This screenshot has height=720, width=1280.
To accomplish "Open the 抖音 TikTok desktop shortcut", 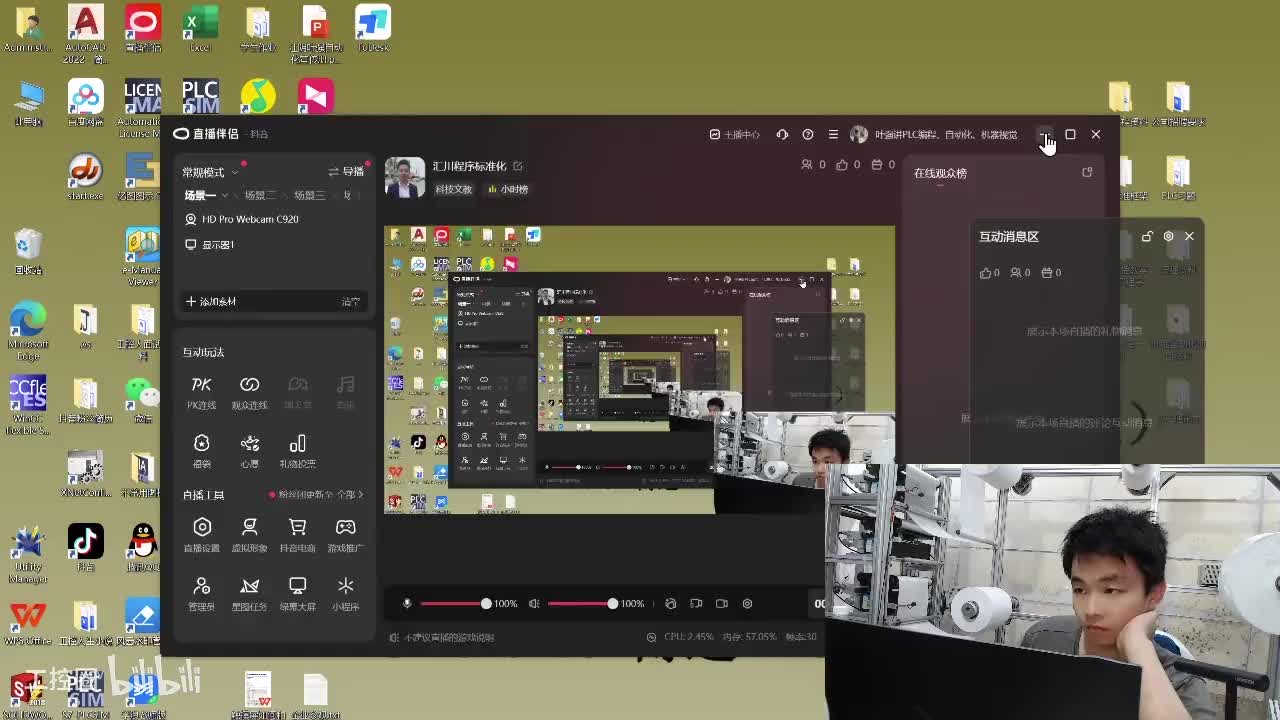I will (x=85, y=548).
